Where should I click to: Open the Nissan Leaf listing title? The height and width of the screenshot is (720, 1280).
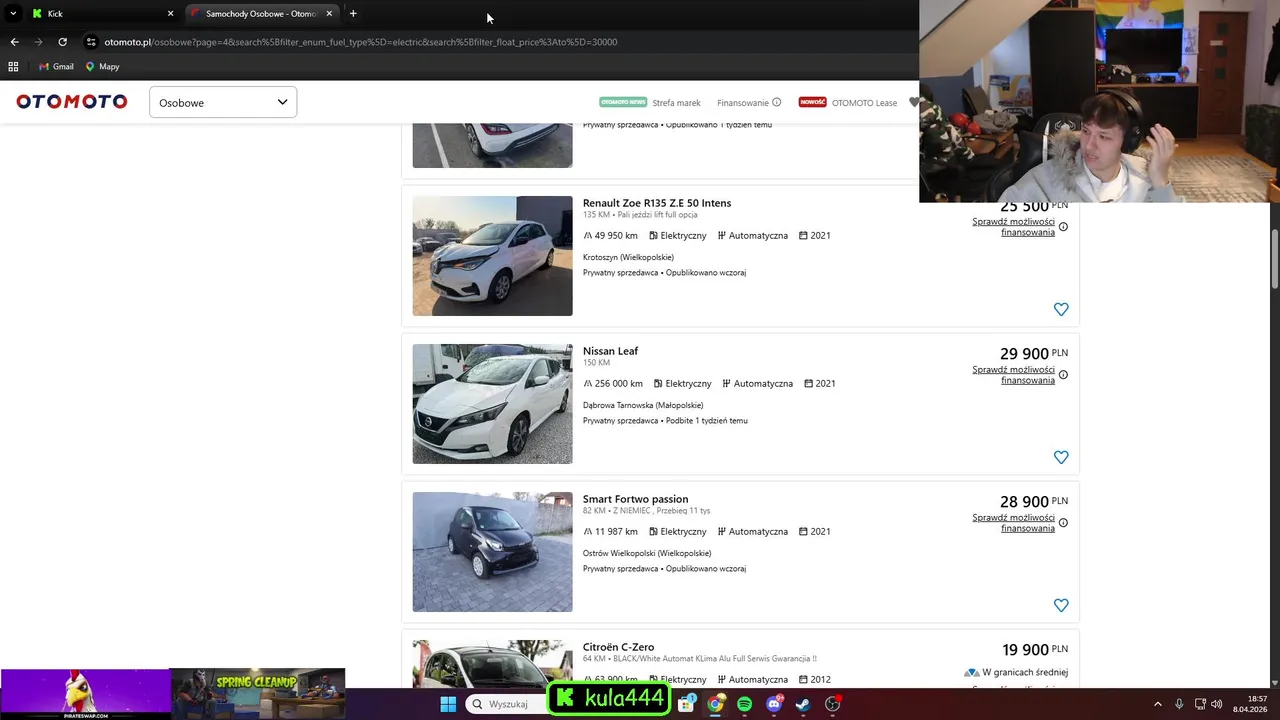click(610, 351)
